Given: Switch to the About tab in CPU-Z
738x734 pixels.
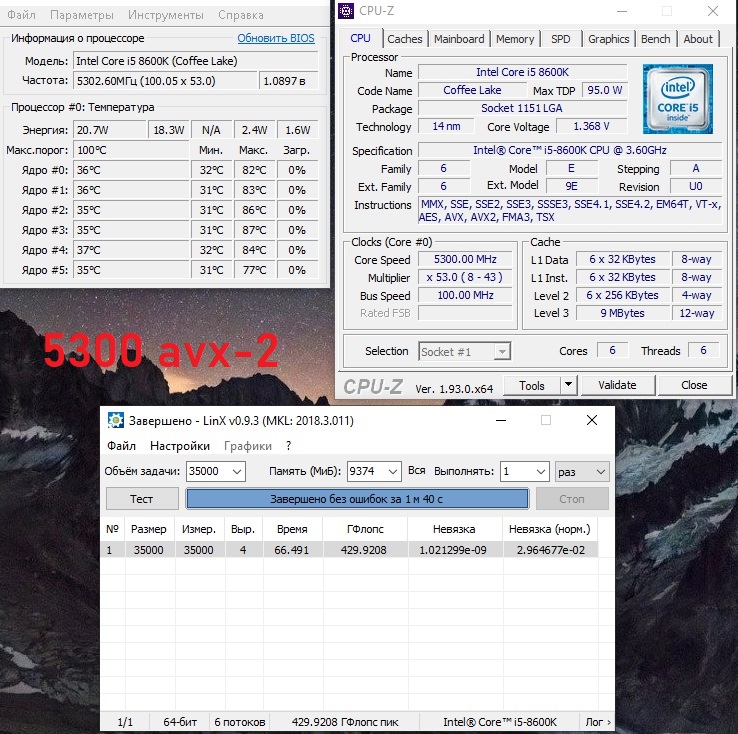Looking at the screenshot, I should coord(698,39).
